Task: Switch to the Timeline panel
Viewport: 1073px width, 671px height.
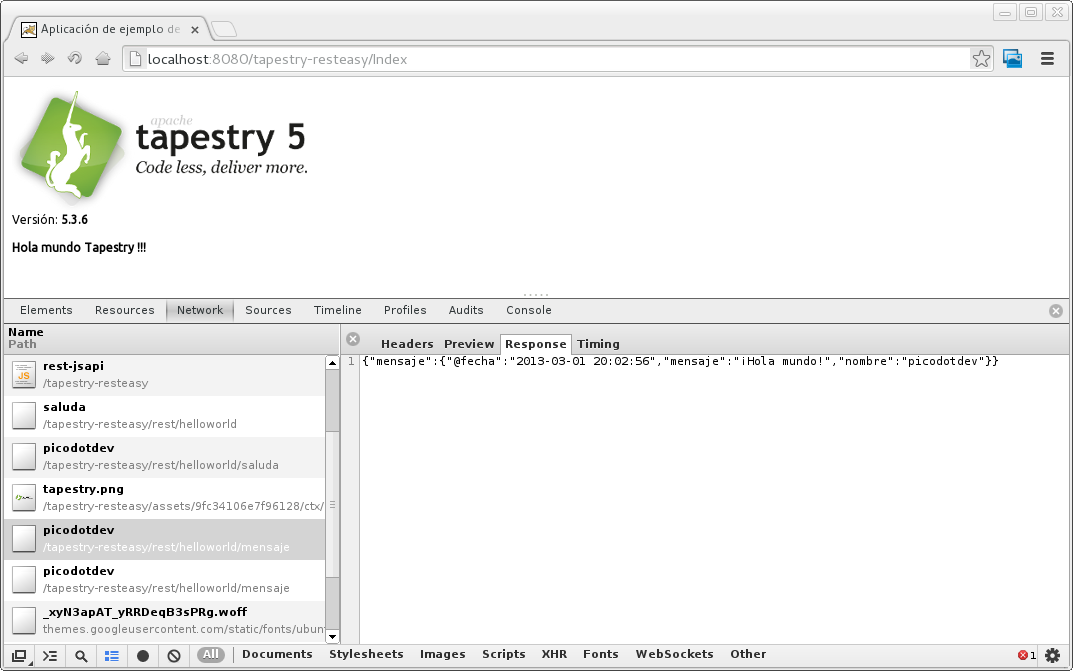Action: [x=337, y=310]
